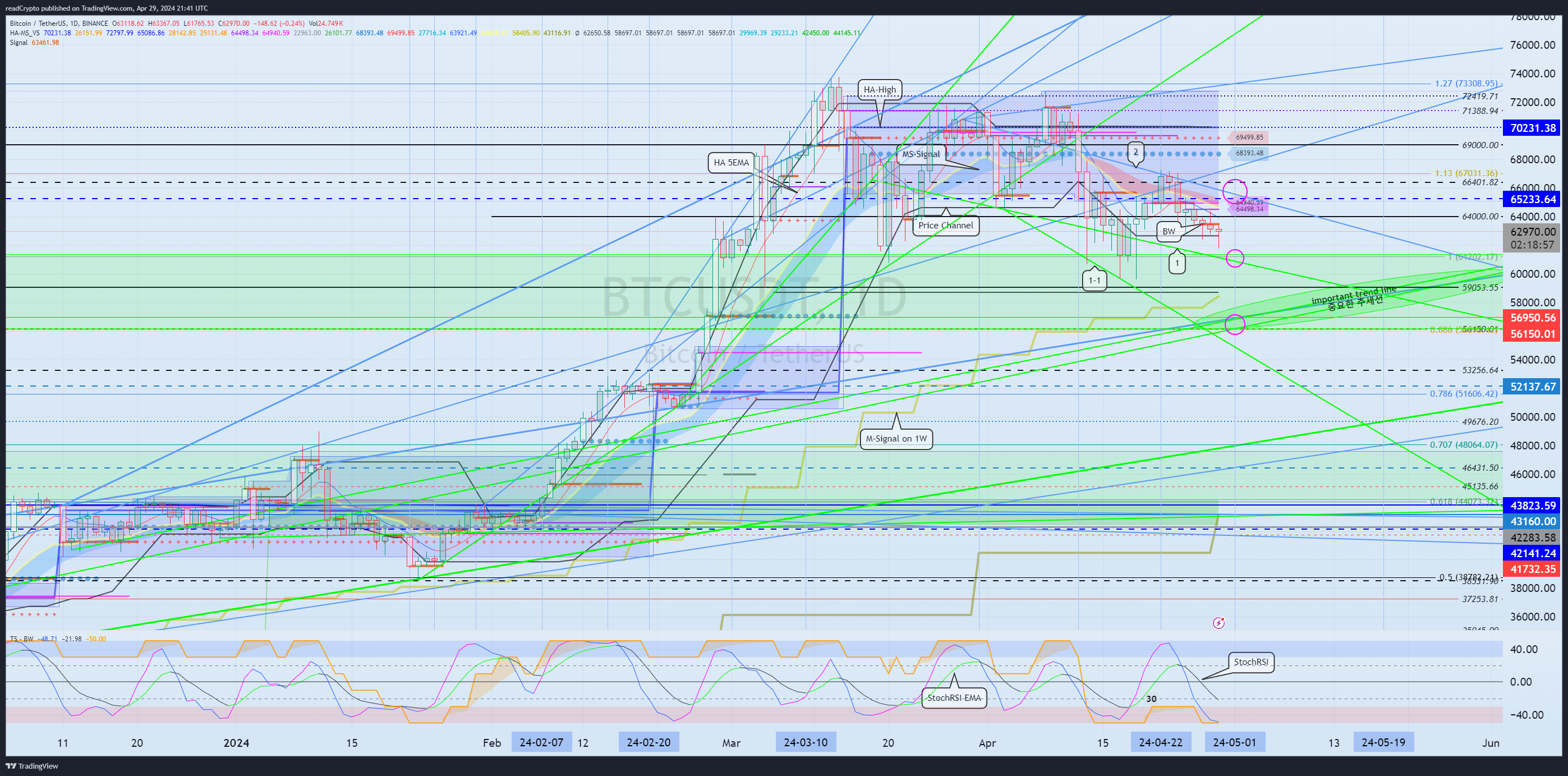
Task: Click the 42141.24 blue price label
Action: click(1533, 553)
